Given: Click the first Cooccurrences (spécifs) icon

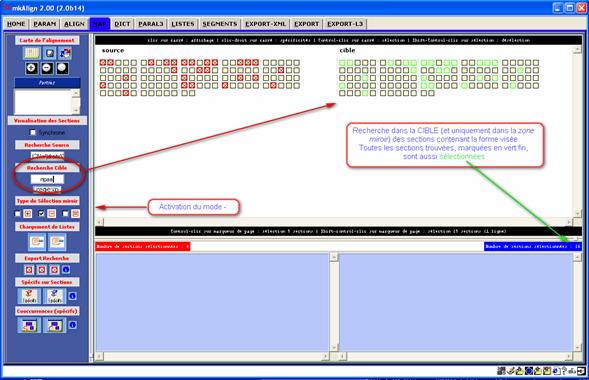Looking at the screenshot, I should pos(29,325).
